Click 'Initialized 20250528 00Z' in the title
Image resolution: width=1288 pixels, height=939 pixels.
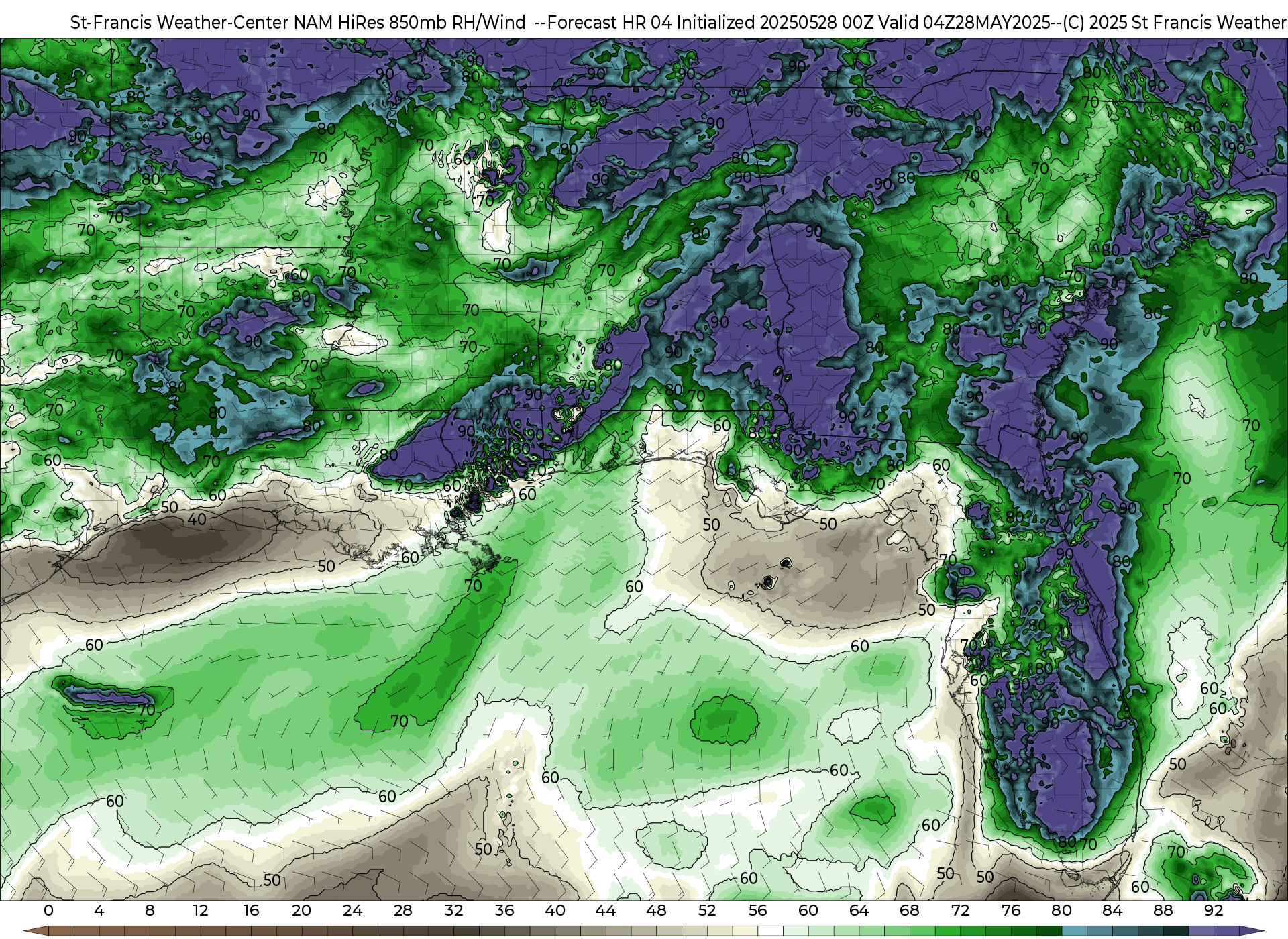click(x=775, y=23)
